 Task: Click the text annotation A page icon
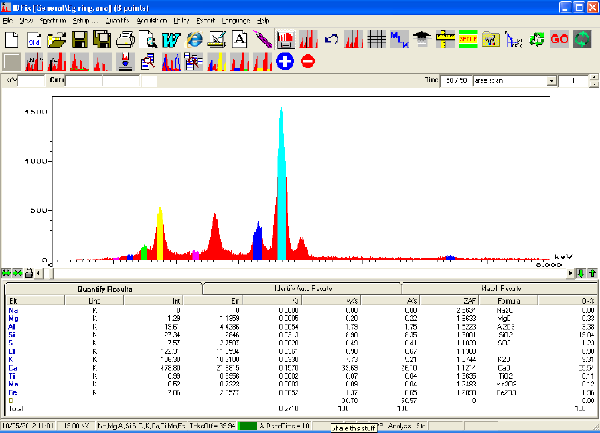[x=240, y=39]
